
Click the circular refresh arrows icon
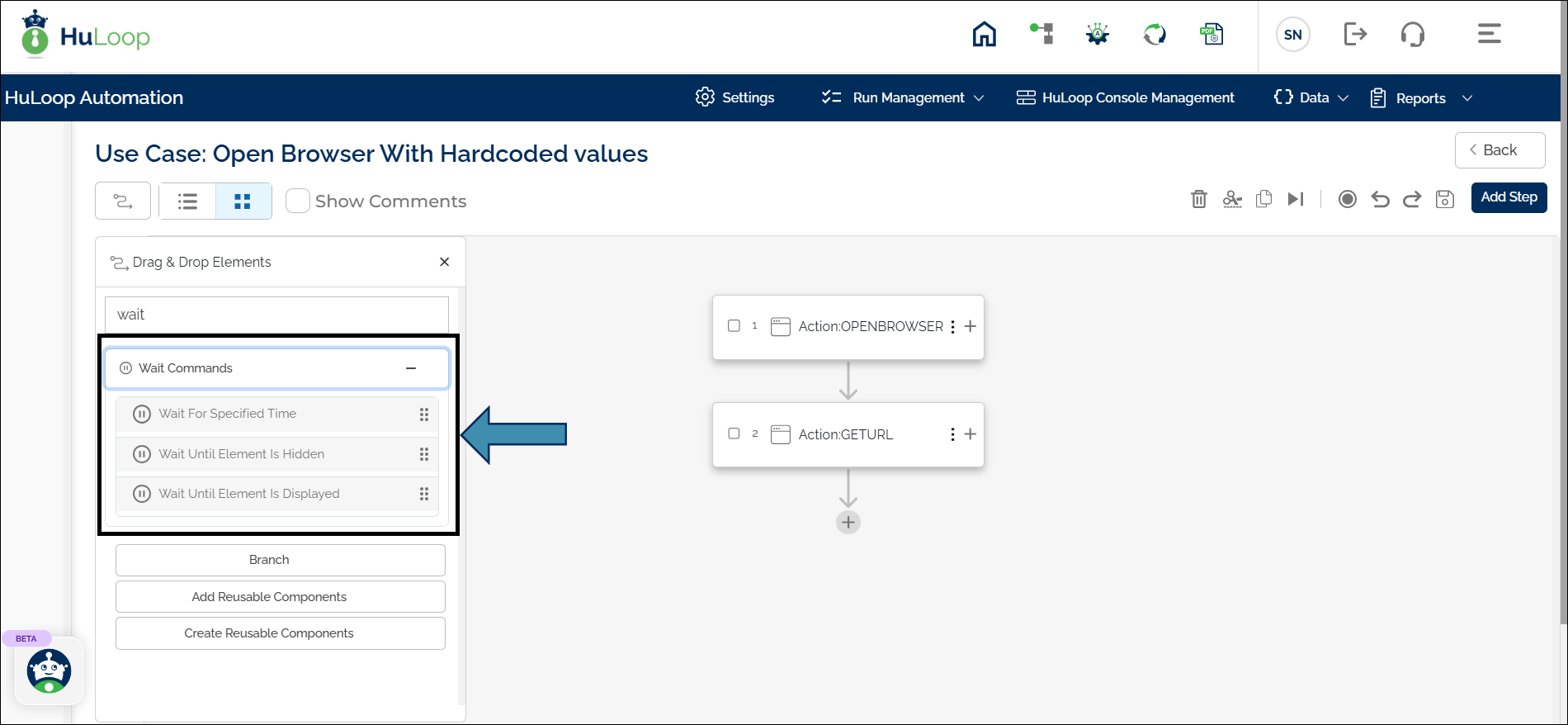coord(1155,34)
